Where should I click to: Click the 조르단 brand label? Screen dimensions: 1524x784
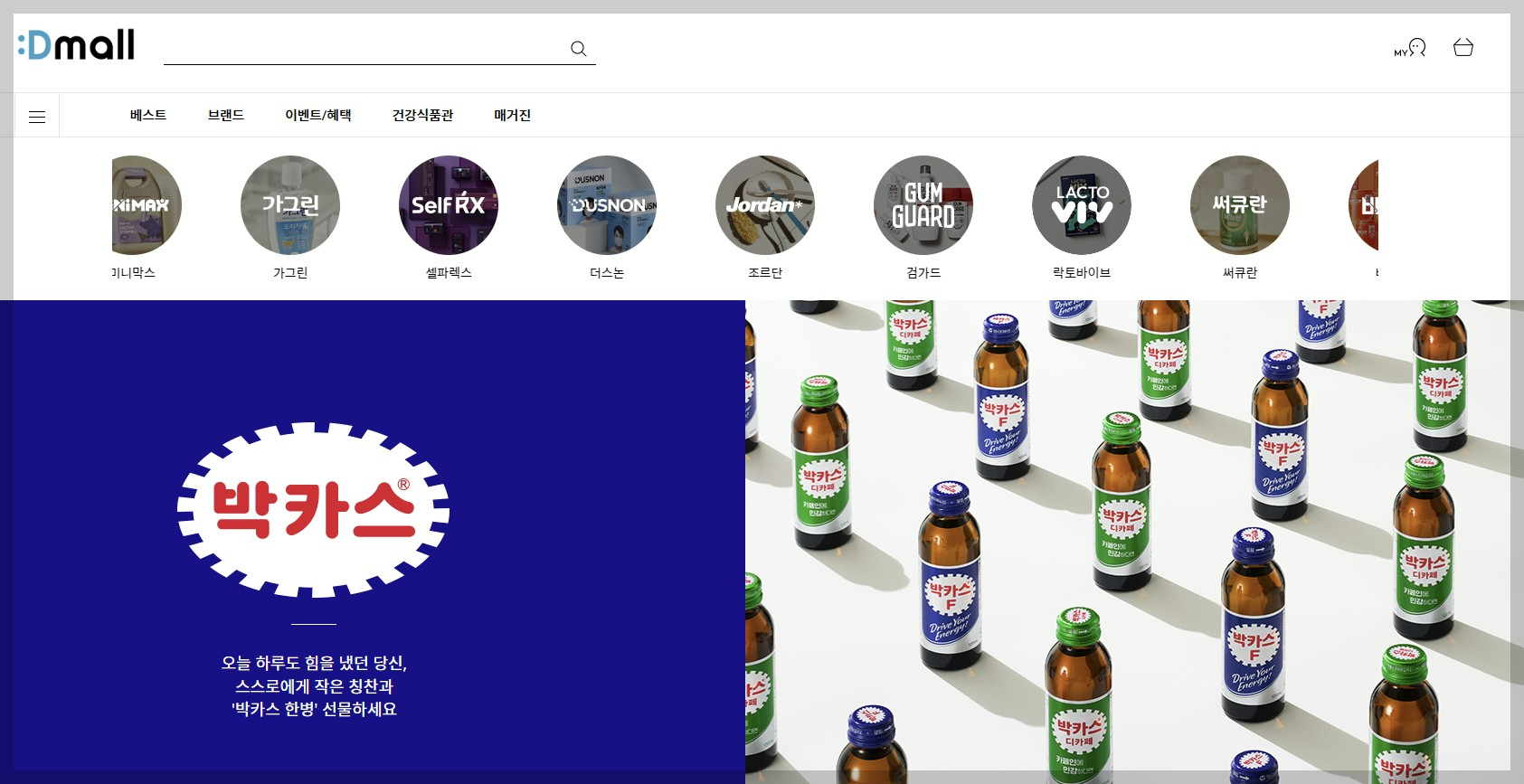pyautogui.click(x=765, y=272)
